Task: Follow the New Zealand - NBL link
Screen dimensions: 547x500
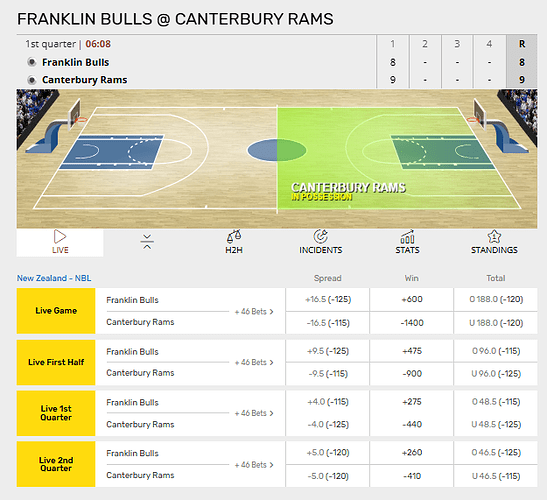Action: coord(54,278)
